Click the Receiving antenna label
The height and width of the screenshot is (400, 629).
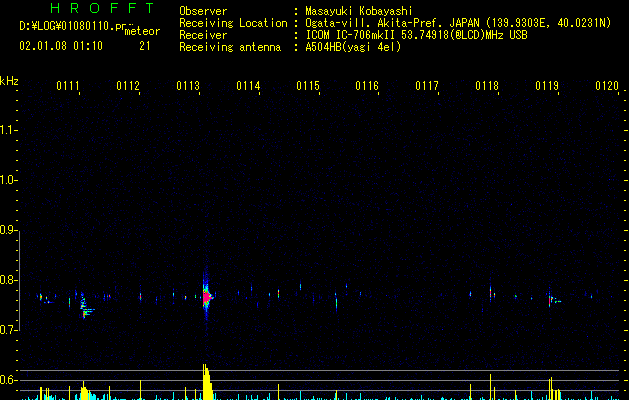[x=230, y=47]
